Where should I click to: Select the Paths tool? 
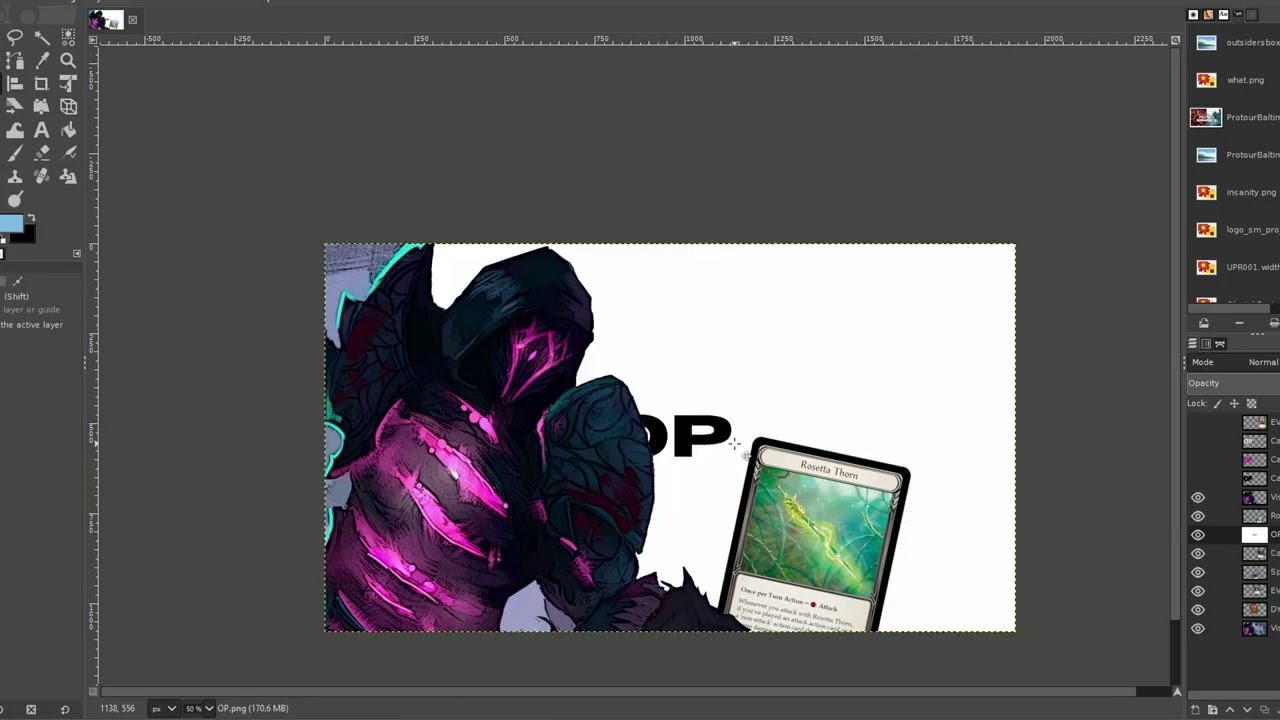[x=15, y=61]
